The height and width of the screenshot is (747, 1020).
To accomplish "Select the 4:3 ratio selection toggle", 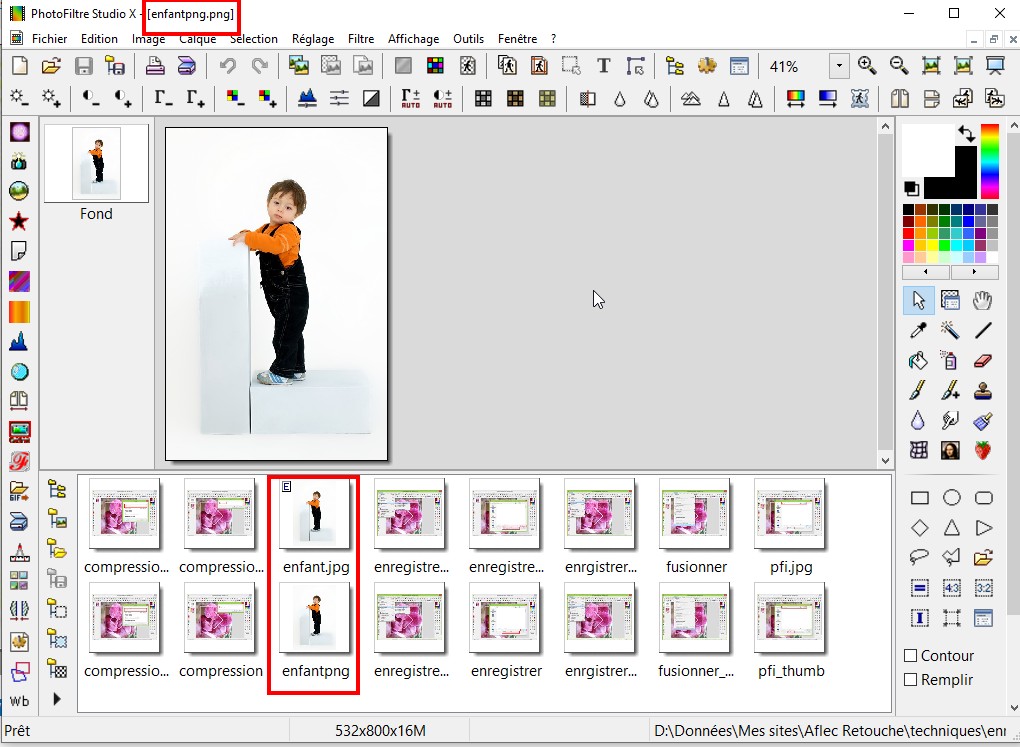I will click(952, 588).
